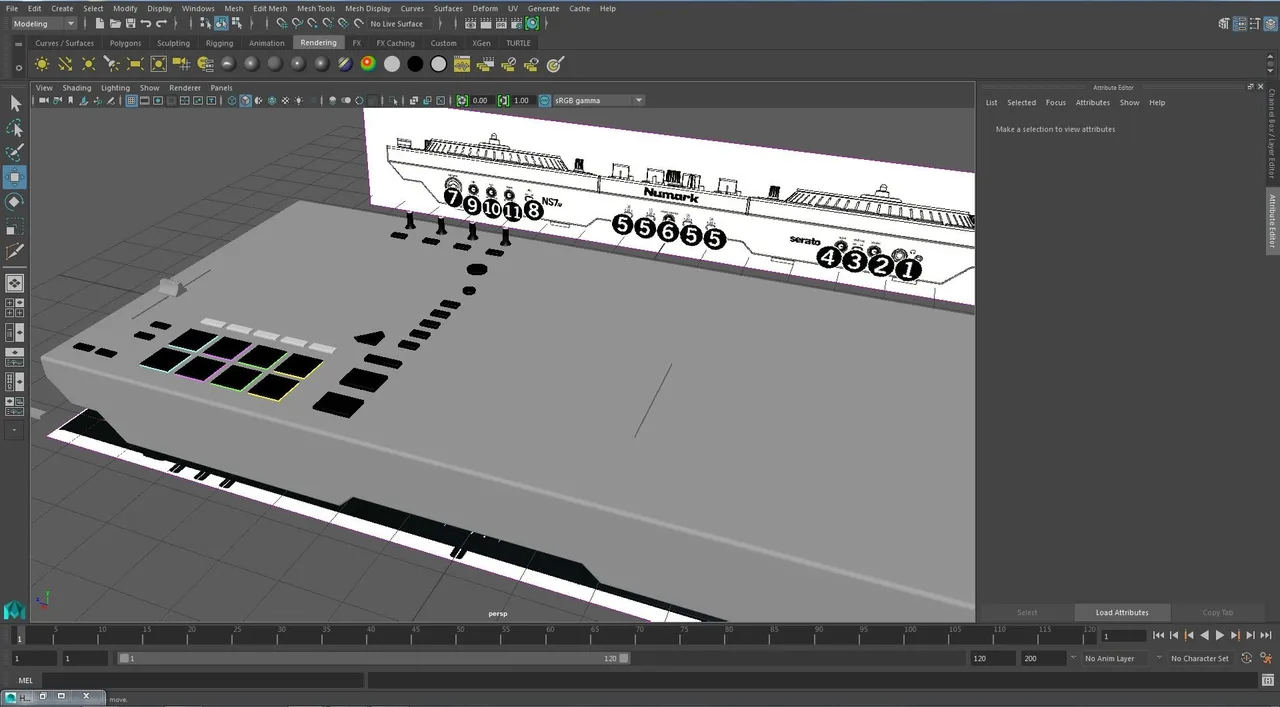Toggle snap to grids
The width and height of the screenshot is (1280, 707).
281,23
